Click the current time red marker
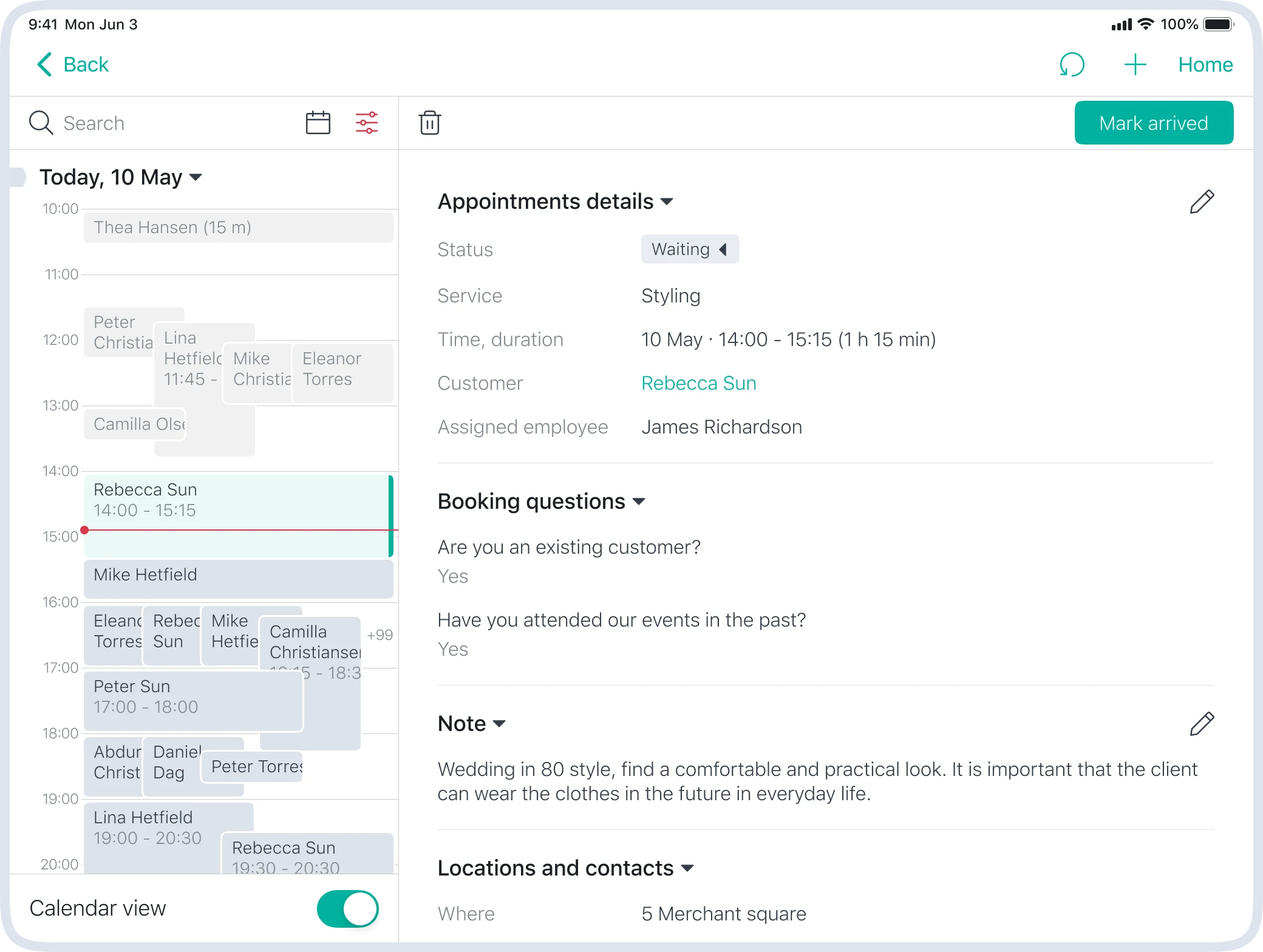The height and width of the screenshot is (952, 1263). click(85, 530)
